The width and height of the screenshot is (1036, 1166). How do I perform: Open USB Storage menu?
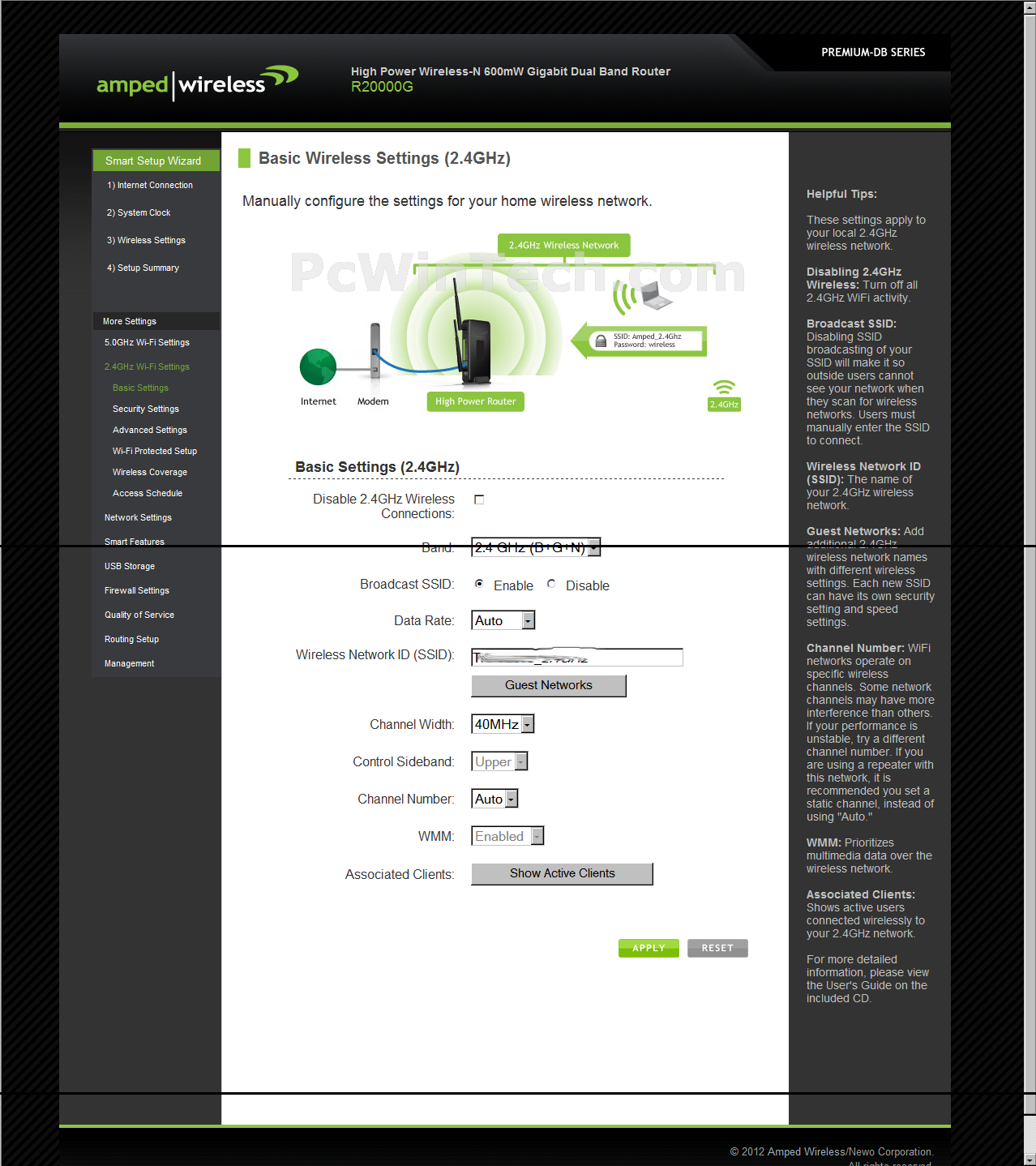[x=130, y=566]
